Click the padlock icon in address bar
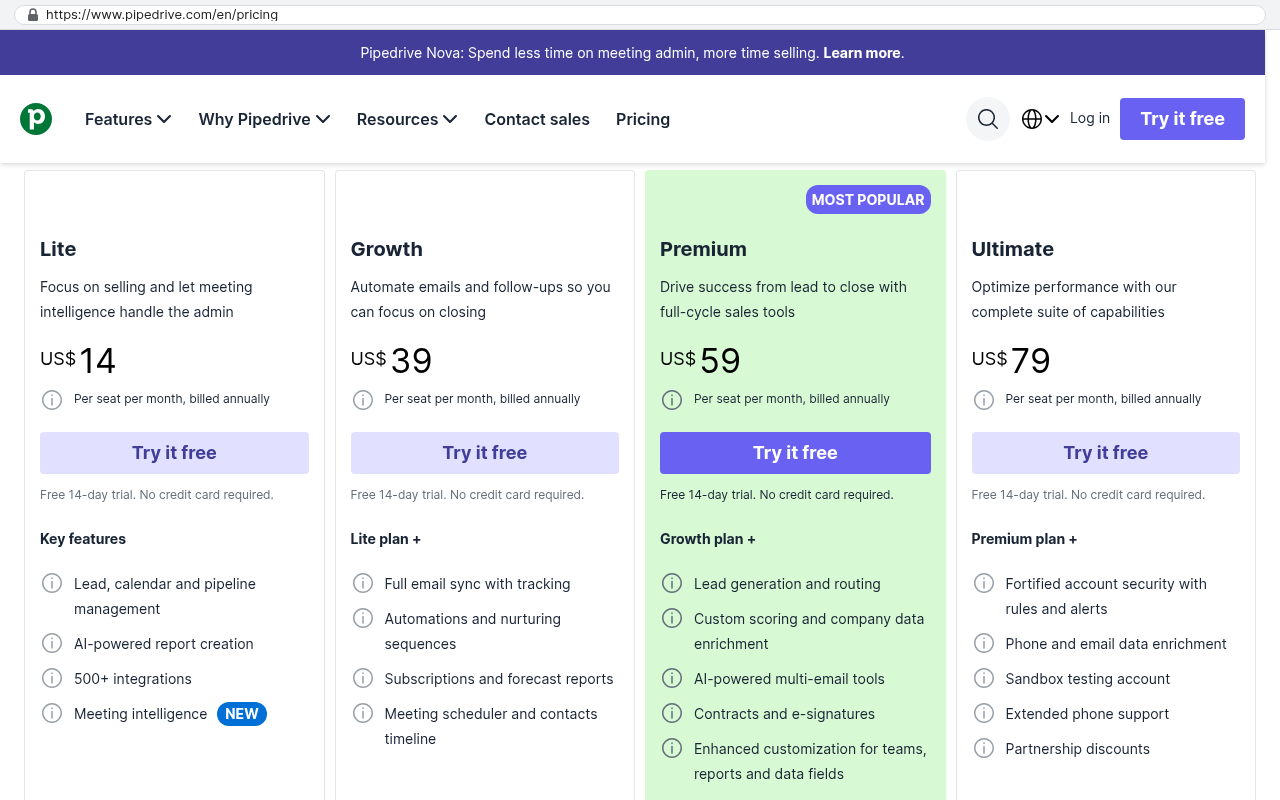 (33, 15)
